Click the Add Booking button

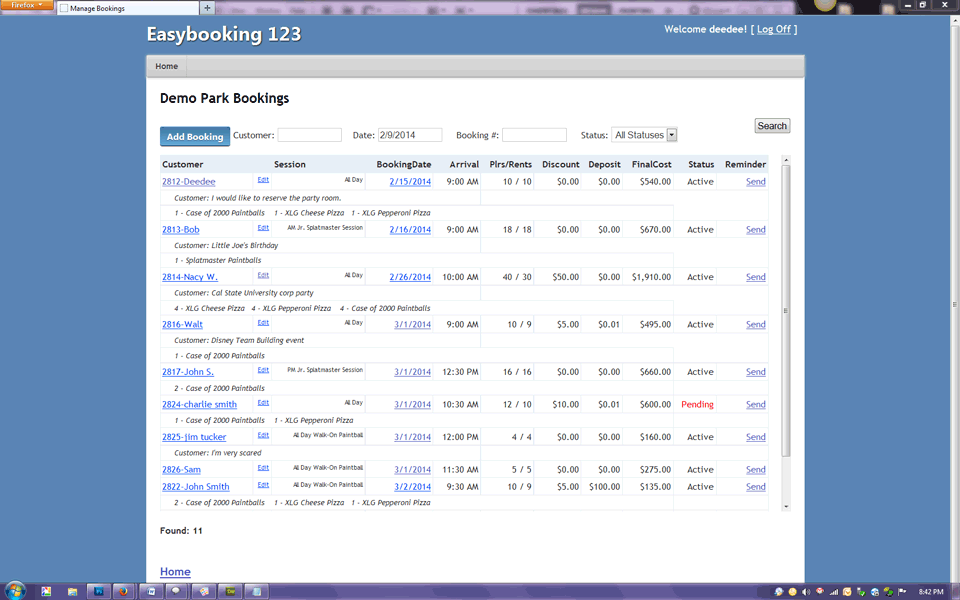[195, 137]
